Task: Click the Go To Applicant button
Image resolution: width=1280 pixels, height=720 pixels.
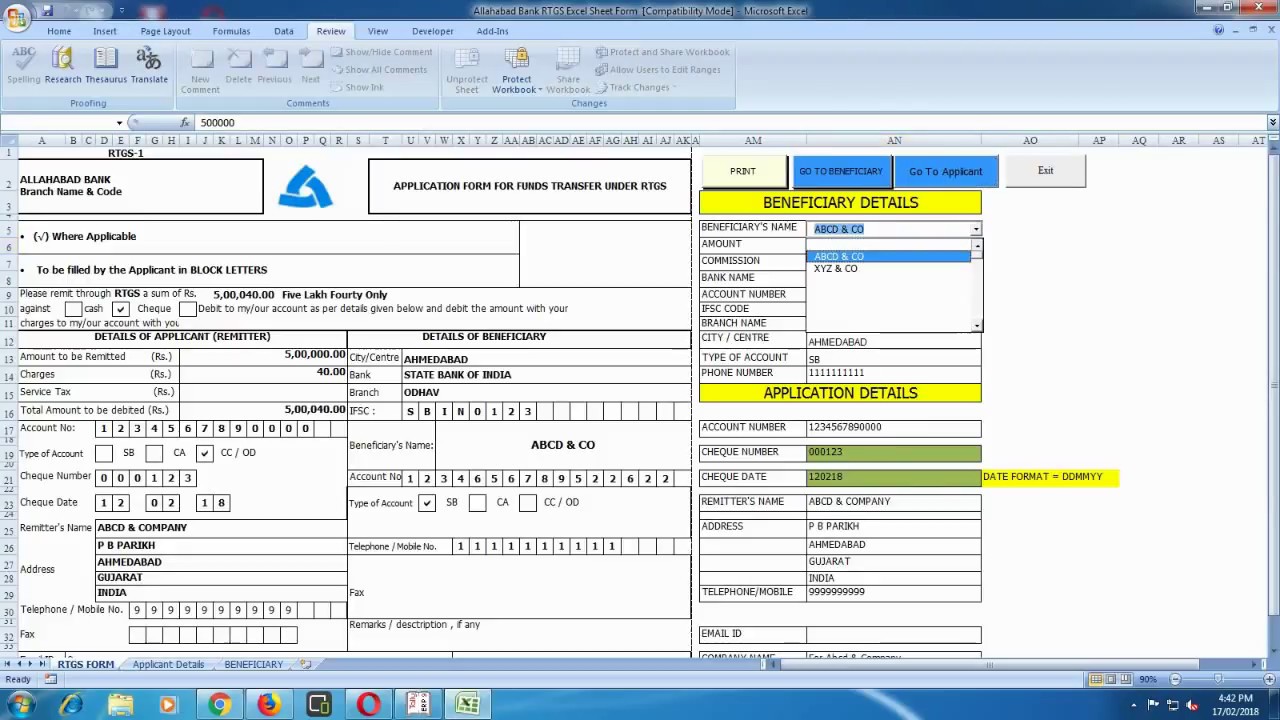Action: click(x=946, y=171)
